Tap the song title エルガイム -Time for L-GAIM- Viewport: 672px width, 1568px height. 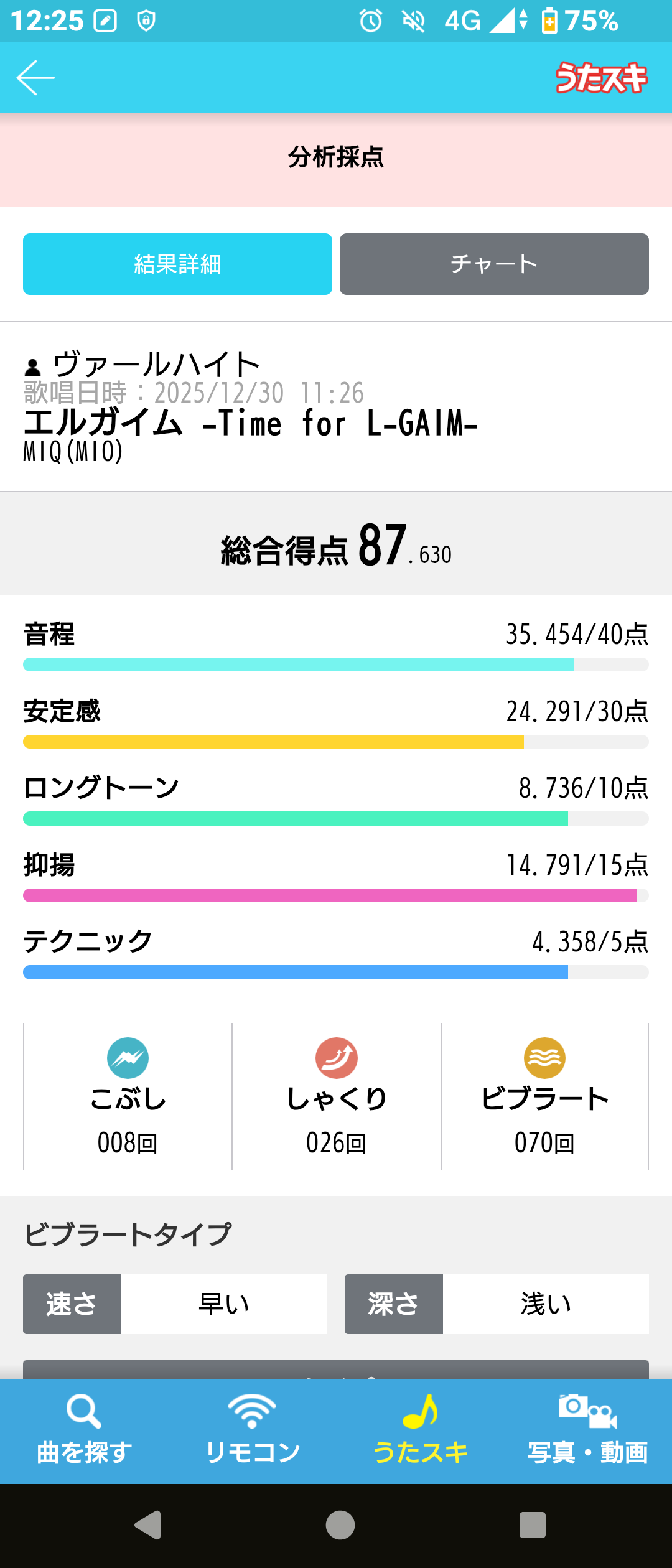coord(250,424)
